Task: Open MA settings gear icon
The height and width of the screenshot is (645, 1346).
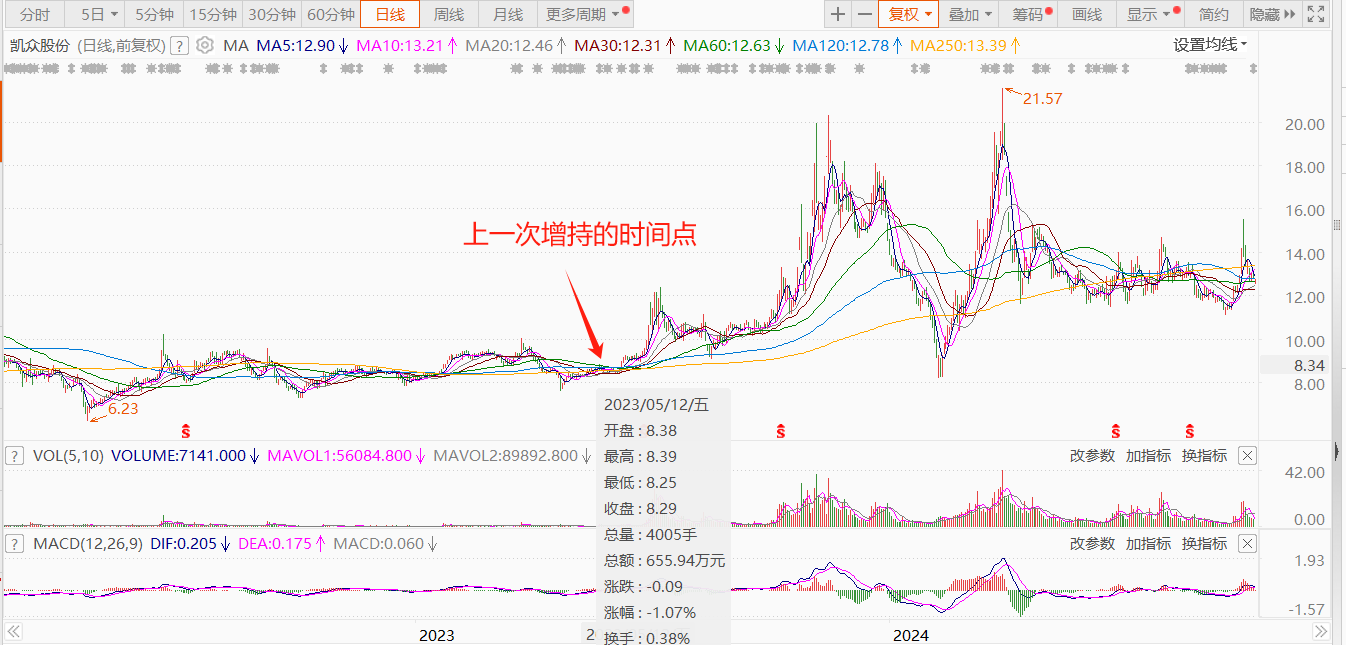Action: point(205,45)
